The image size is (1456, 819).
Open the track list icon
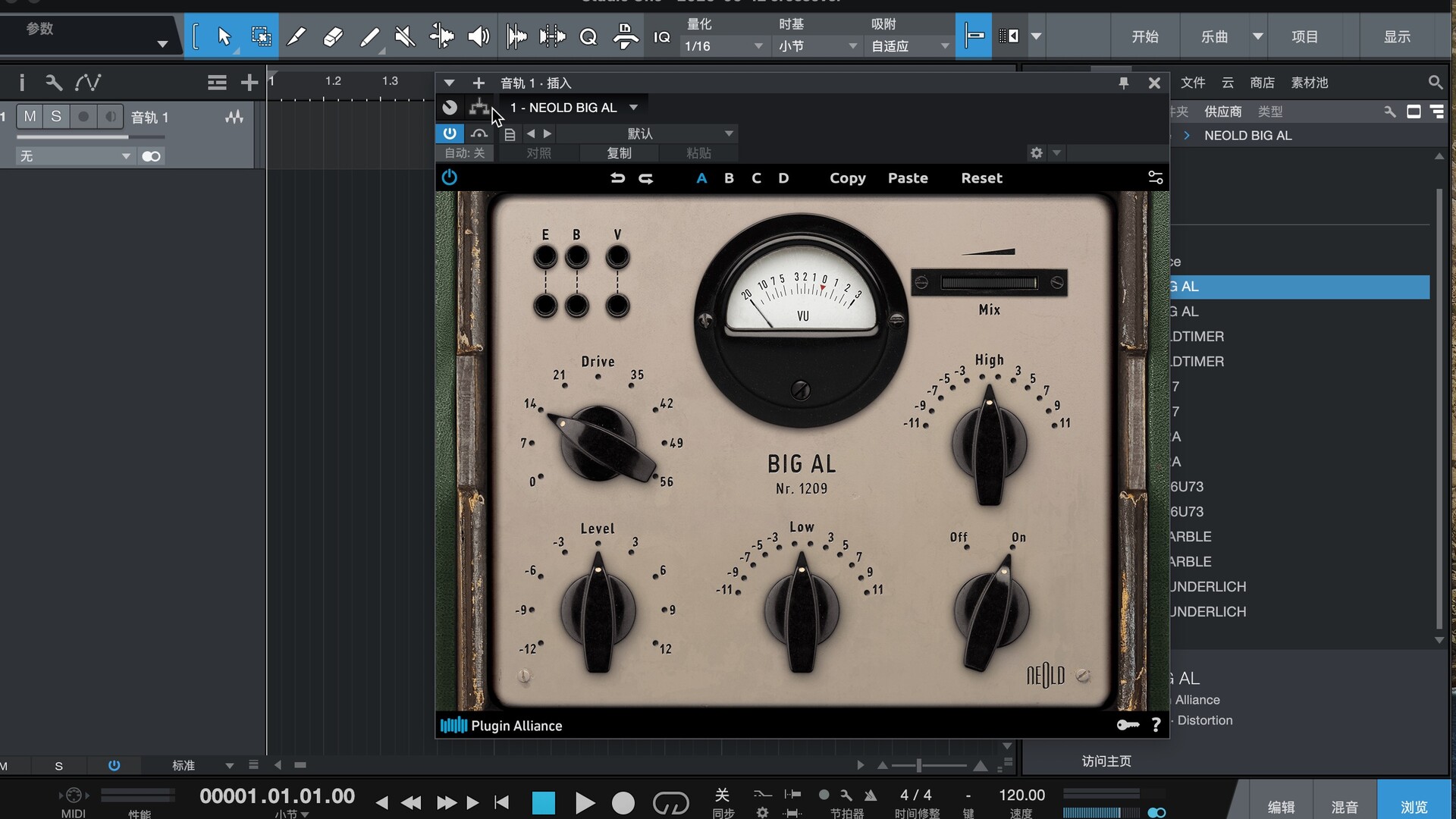[x=217, y=82]
